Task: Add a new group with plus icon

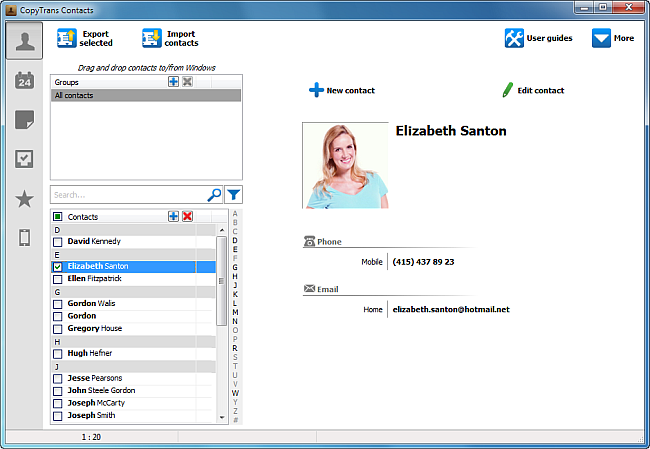Action: pyautogui.click(x=173, y=82)
